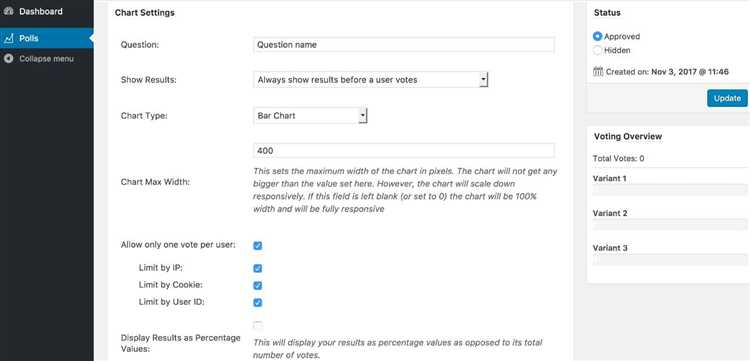Enable Display Results as Percentage Values
Viewport: 750px width, 361px height.
(x=258, y=326)
